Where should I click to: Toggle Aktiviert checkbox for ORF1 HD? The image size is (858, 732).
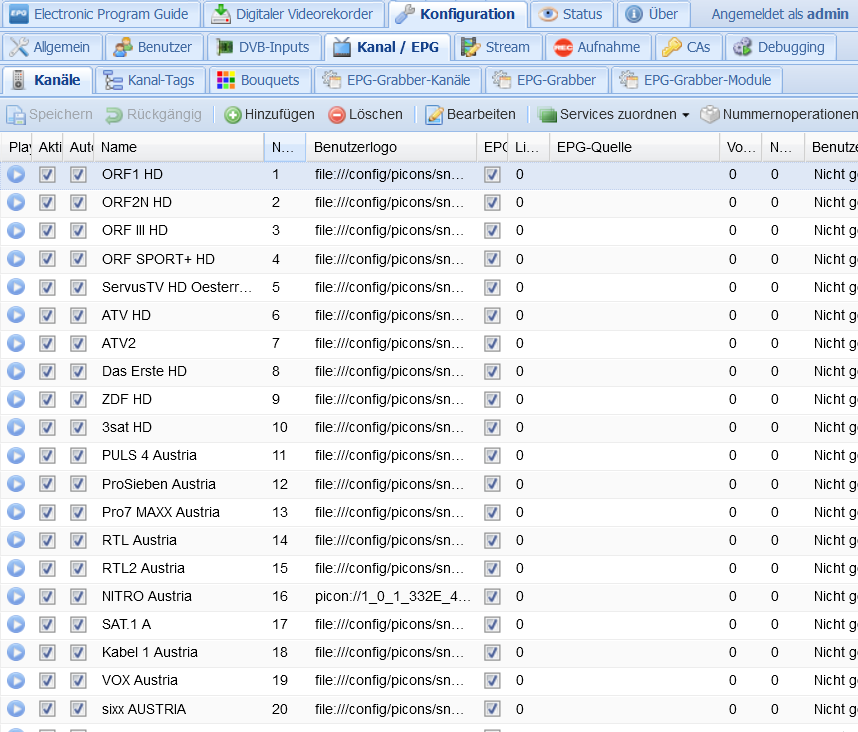[48, 175]
